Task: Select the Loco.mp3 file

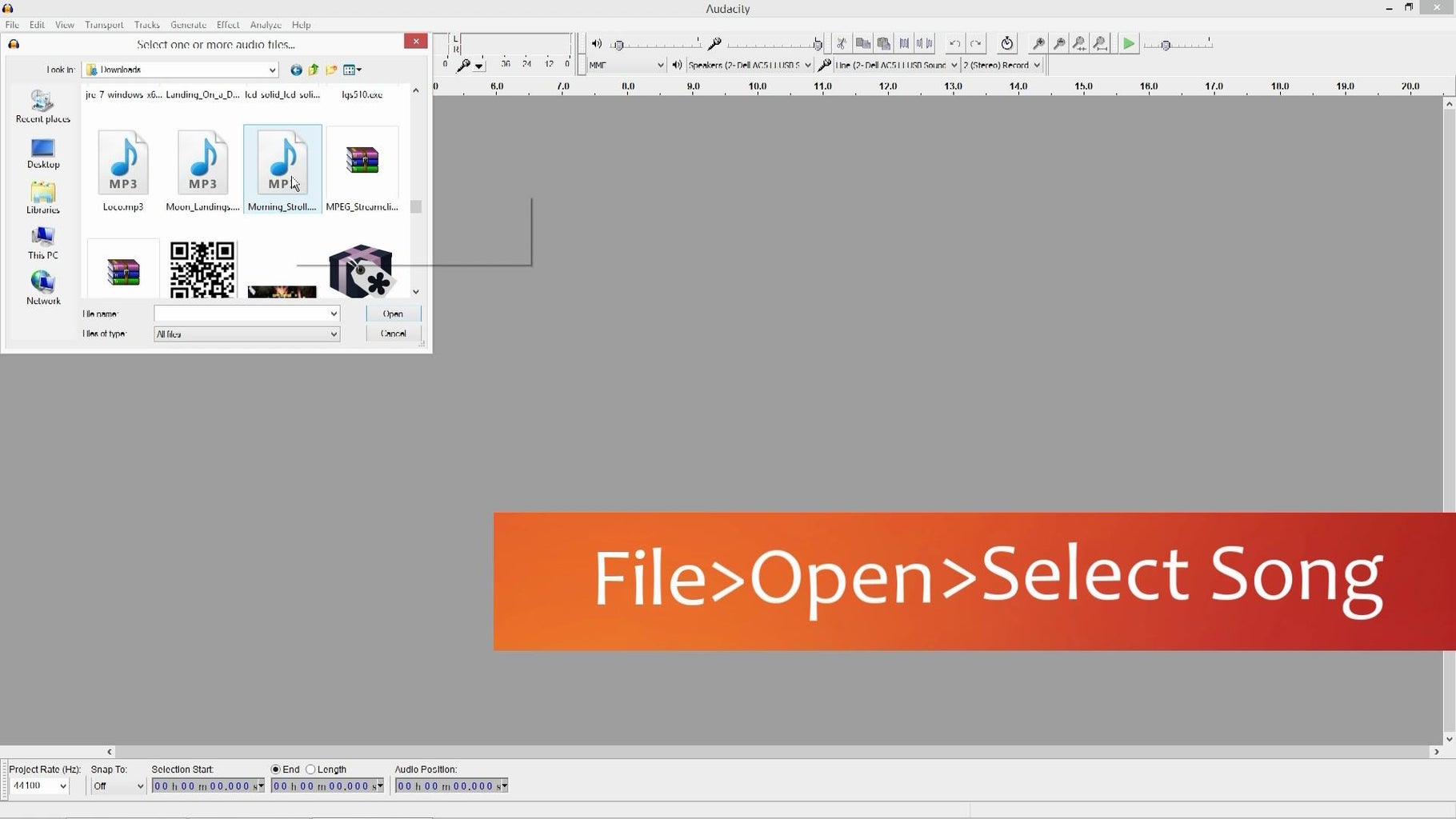Action: (123, 170)
